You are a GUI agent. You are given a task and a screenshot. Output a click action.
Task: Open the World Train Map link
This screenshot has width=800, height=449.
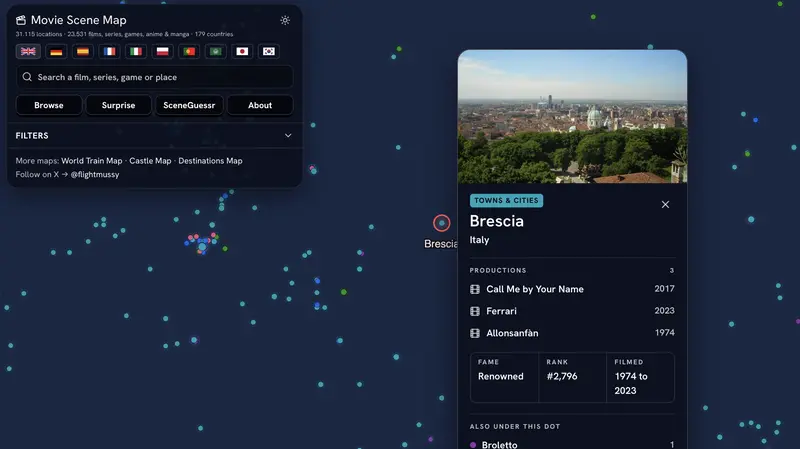[x=92, y=161]
